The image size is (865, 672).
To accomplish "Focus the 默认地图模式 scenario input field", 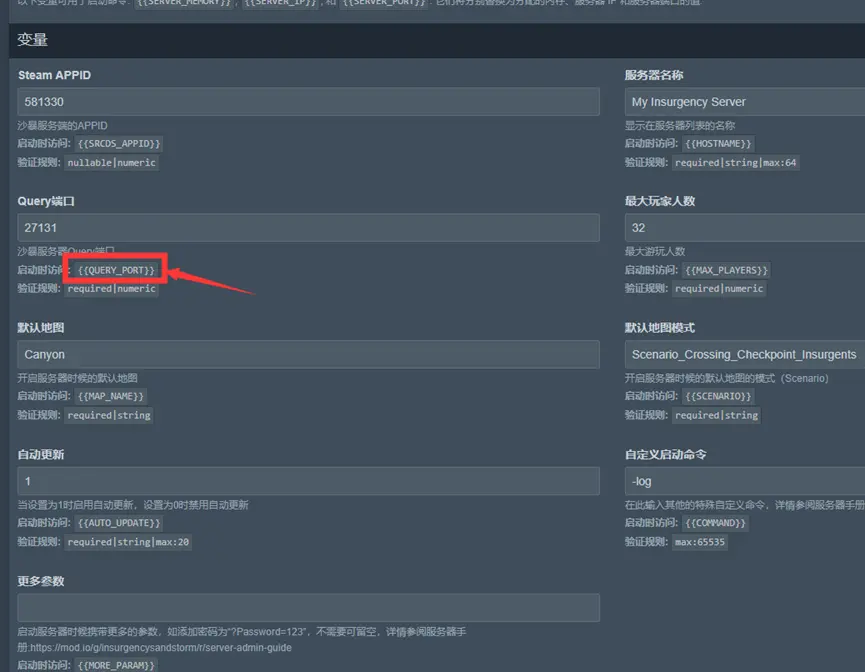I will pyautogui.click(x=744, y=354).
